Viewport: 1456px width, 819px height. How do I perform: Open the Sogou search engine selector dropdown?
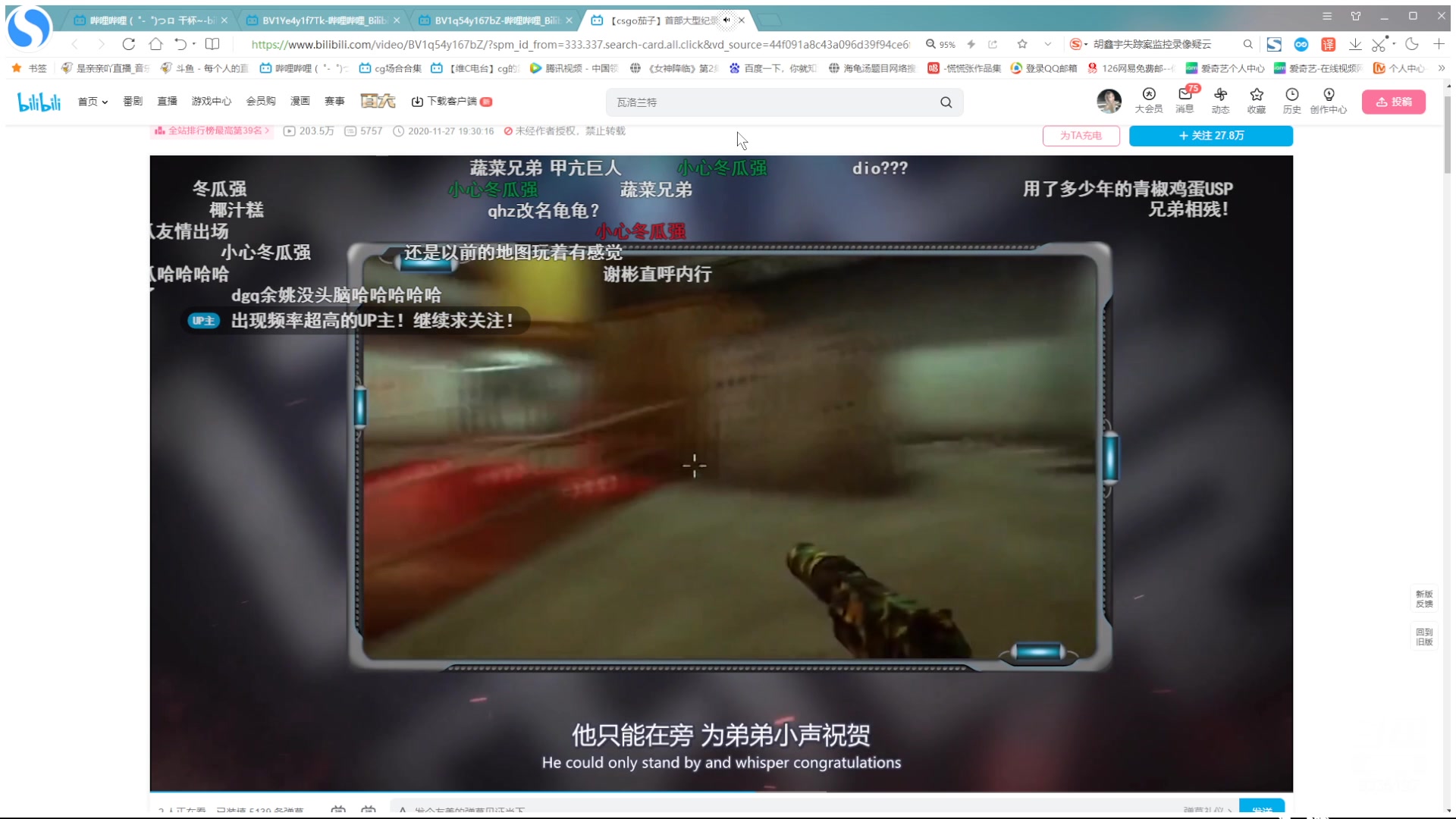click(x=1078, y=44)
